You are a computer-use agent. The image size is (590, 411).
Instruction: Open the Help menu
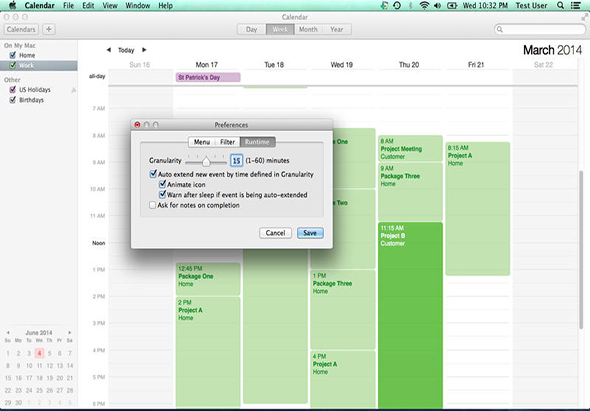(166, 5)
